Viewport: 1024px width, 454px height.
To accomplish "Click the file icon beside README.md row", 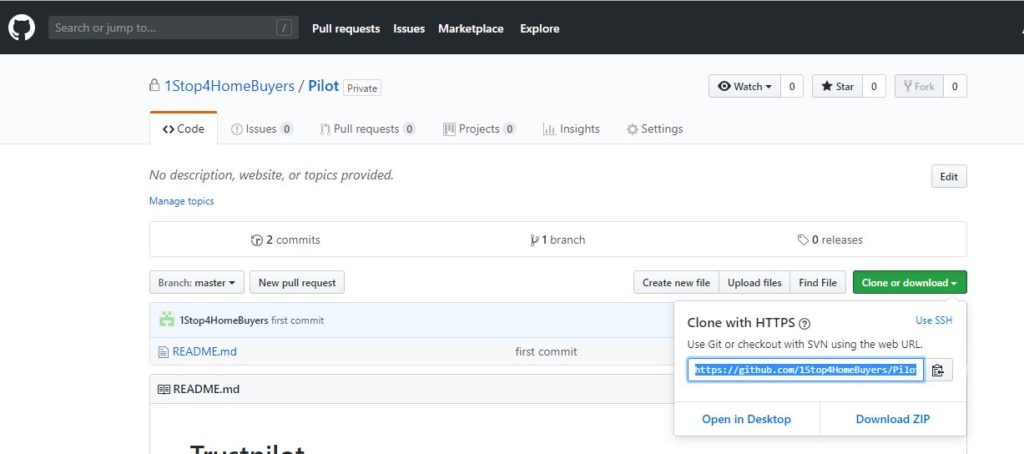I will pyautogui.click(x=163, y=352).
